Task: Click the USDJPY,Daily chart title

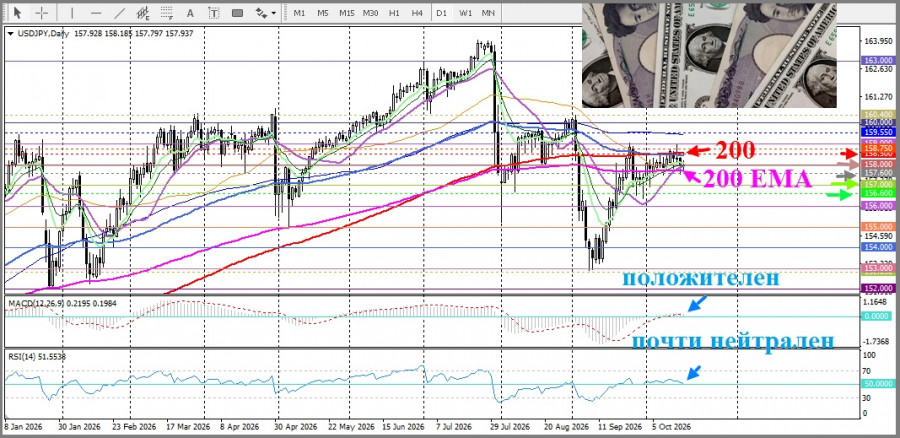Action: tap(42, 34)
